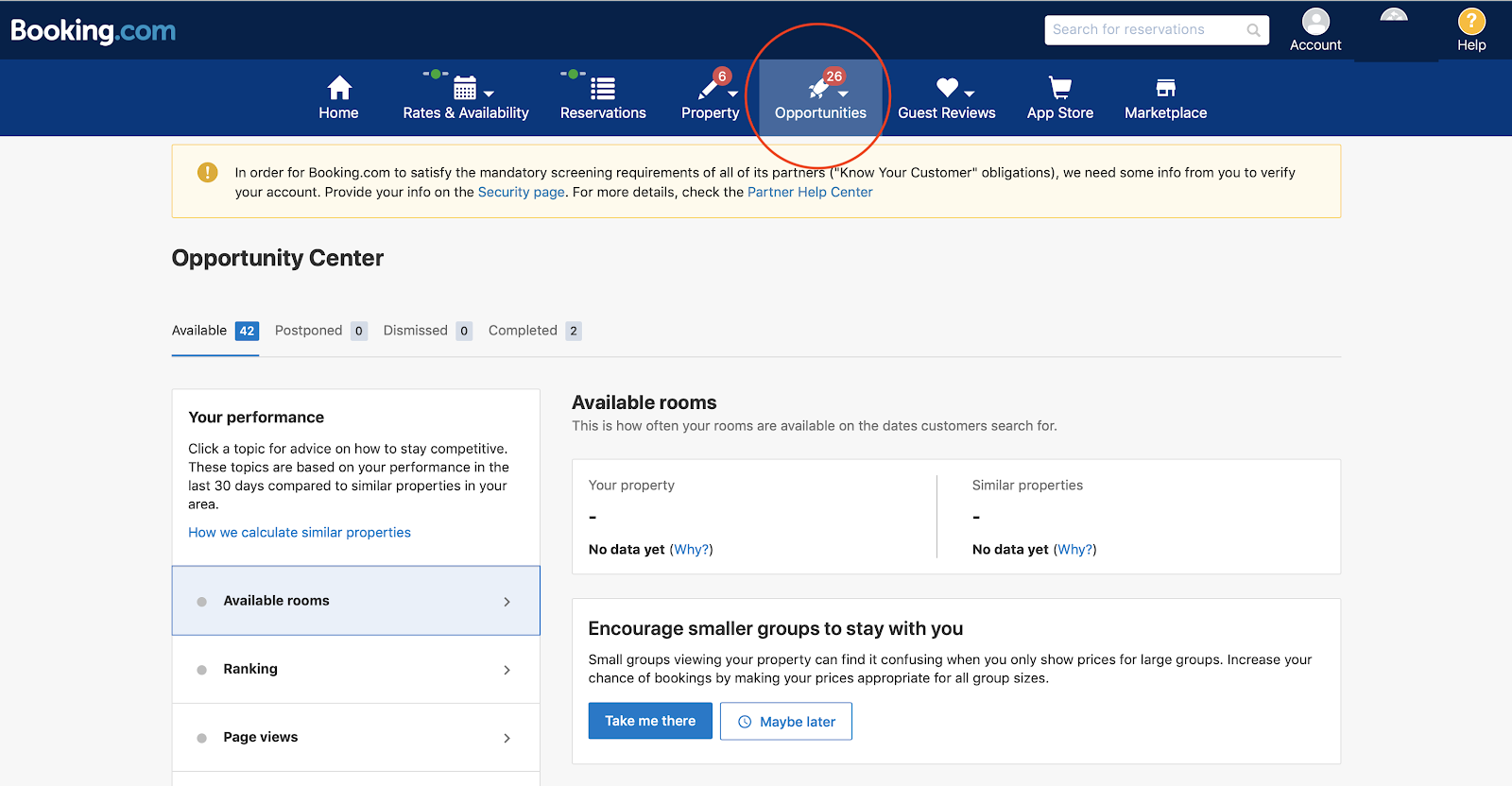Click the gray dot beside Ranking

[x=201, y=670]
